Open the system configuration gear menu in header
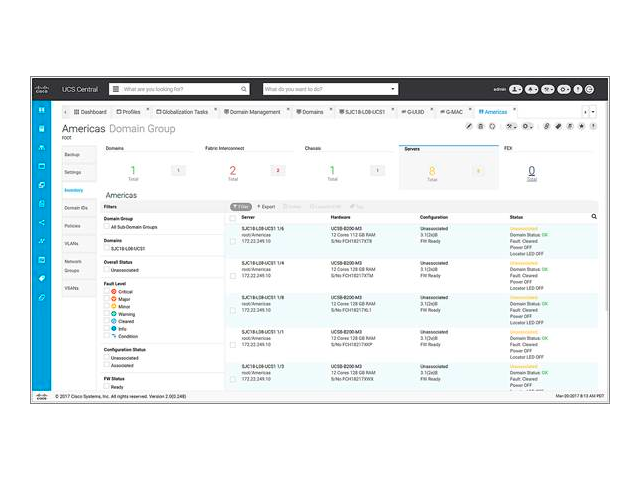The image size is (640, 480). tap(564, 89)
